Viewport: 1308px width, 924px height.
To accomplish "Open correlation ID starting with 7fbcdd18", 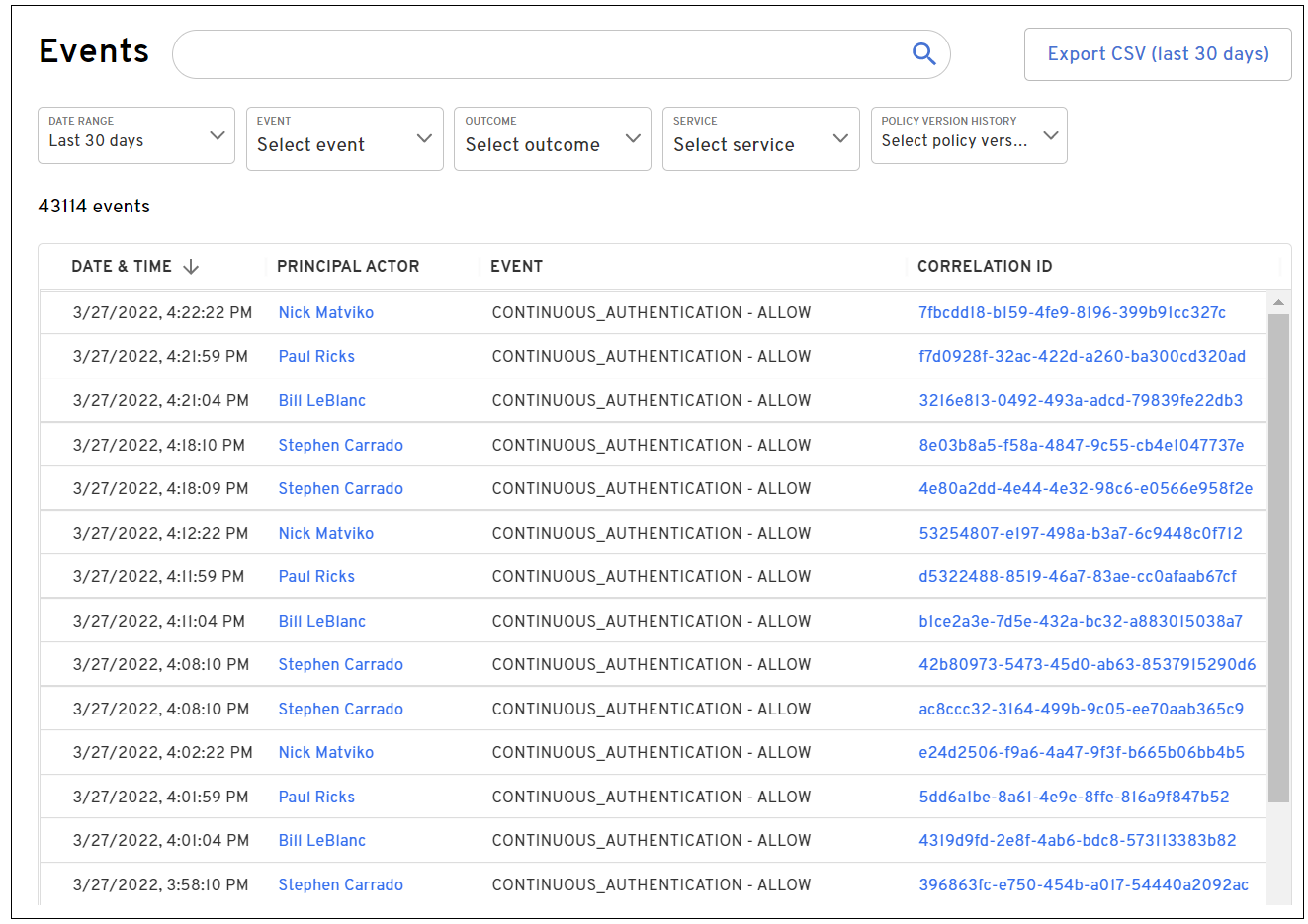I will [x=1072, y=313].
